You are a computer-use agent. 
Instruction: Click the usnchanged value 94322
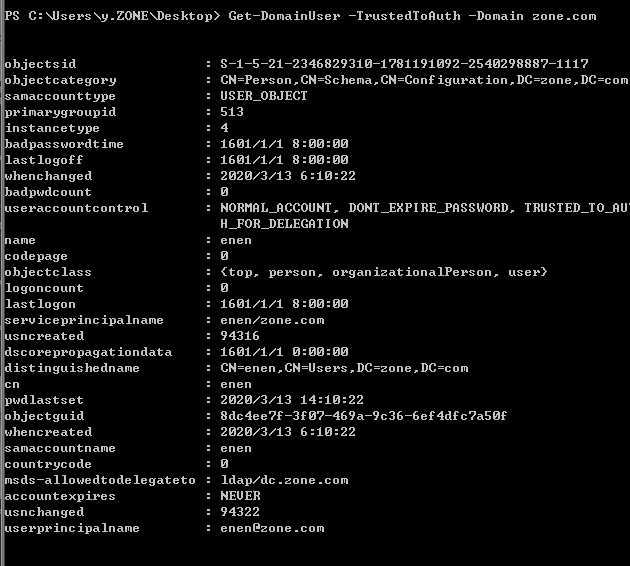(x=240, y=512)
